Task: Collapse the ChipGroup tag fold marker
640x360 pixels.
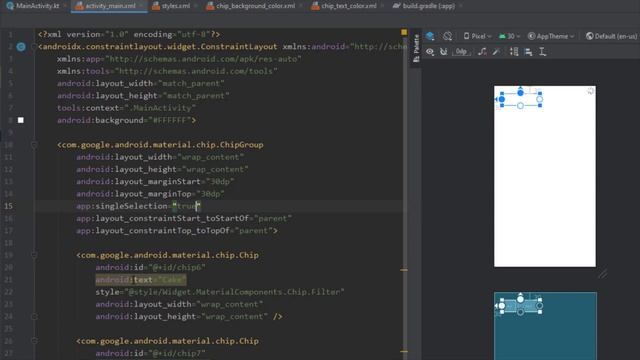Action: pyautogui.click(x=34, y=145)
